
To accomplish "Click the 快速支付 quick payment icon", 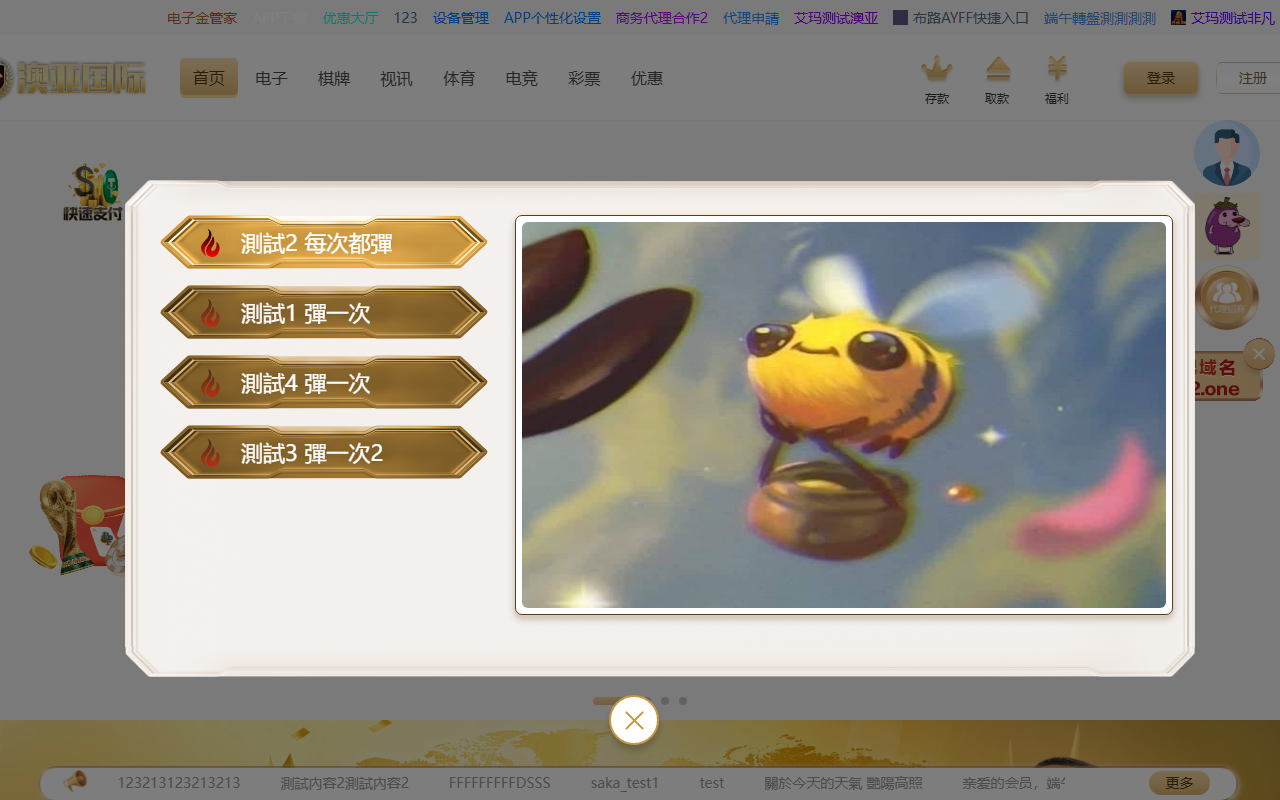I will (93, 193).
